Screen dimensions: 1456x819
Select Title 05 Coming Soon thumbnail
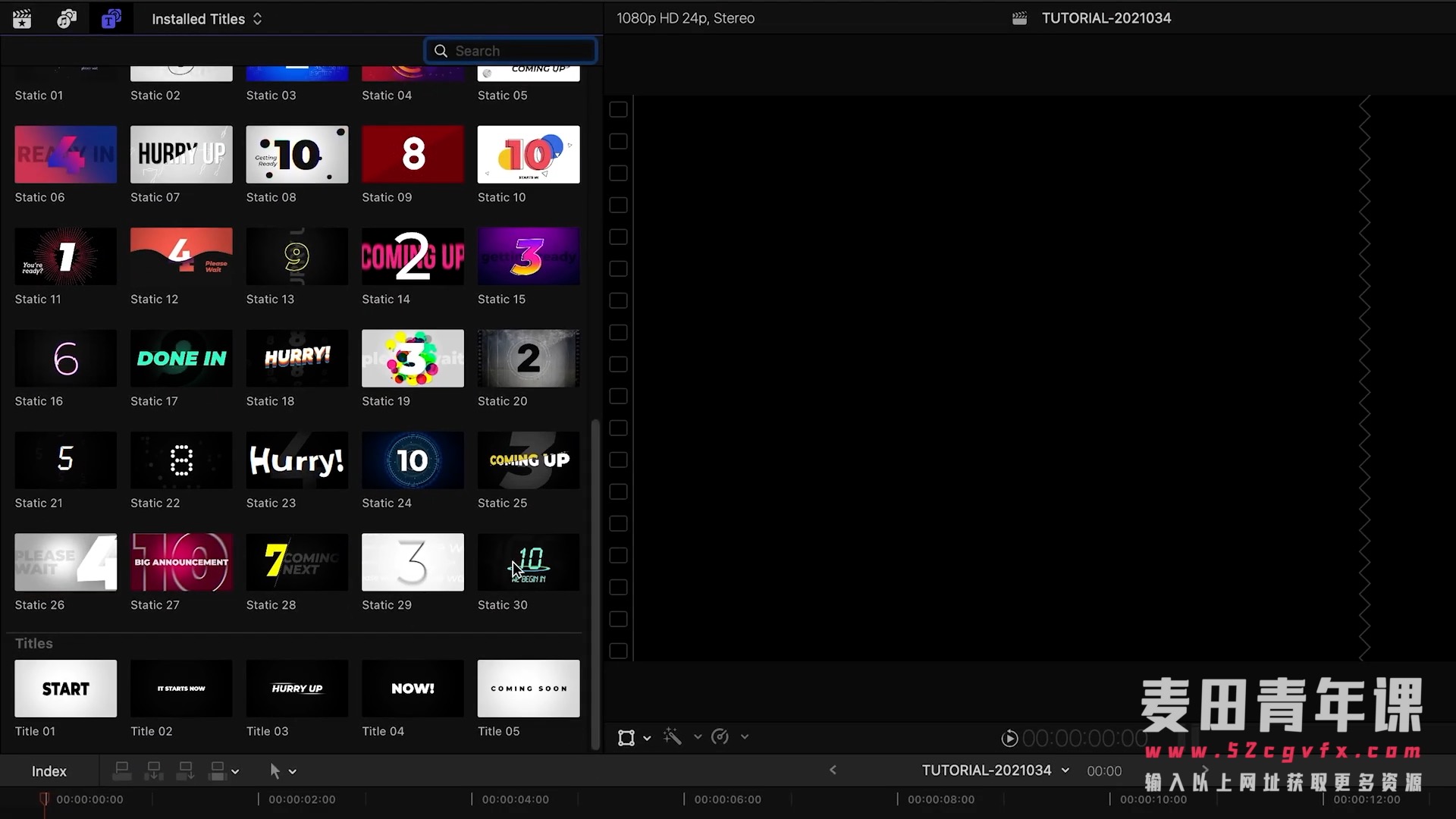click(529, 689)
